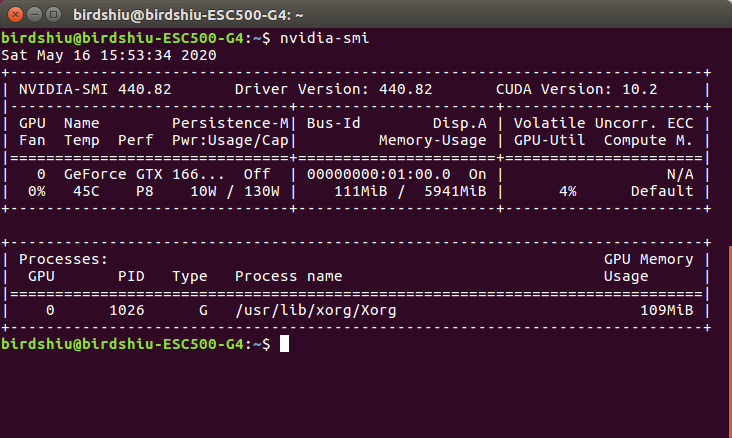732x438 pixels.
Task: Click the GPU-Util header
Action: click(x=549, y=140)
